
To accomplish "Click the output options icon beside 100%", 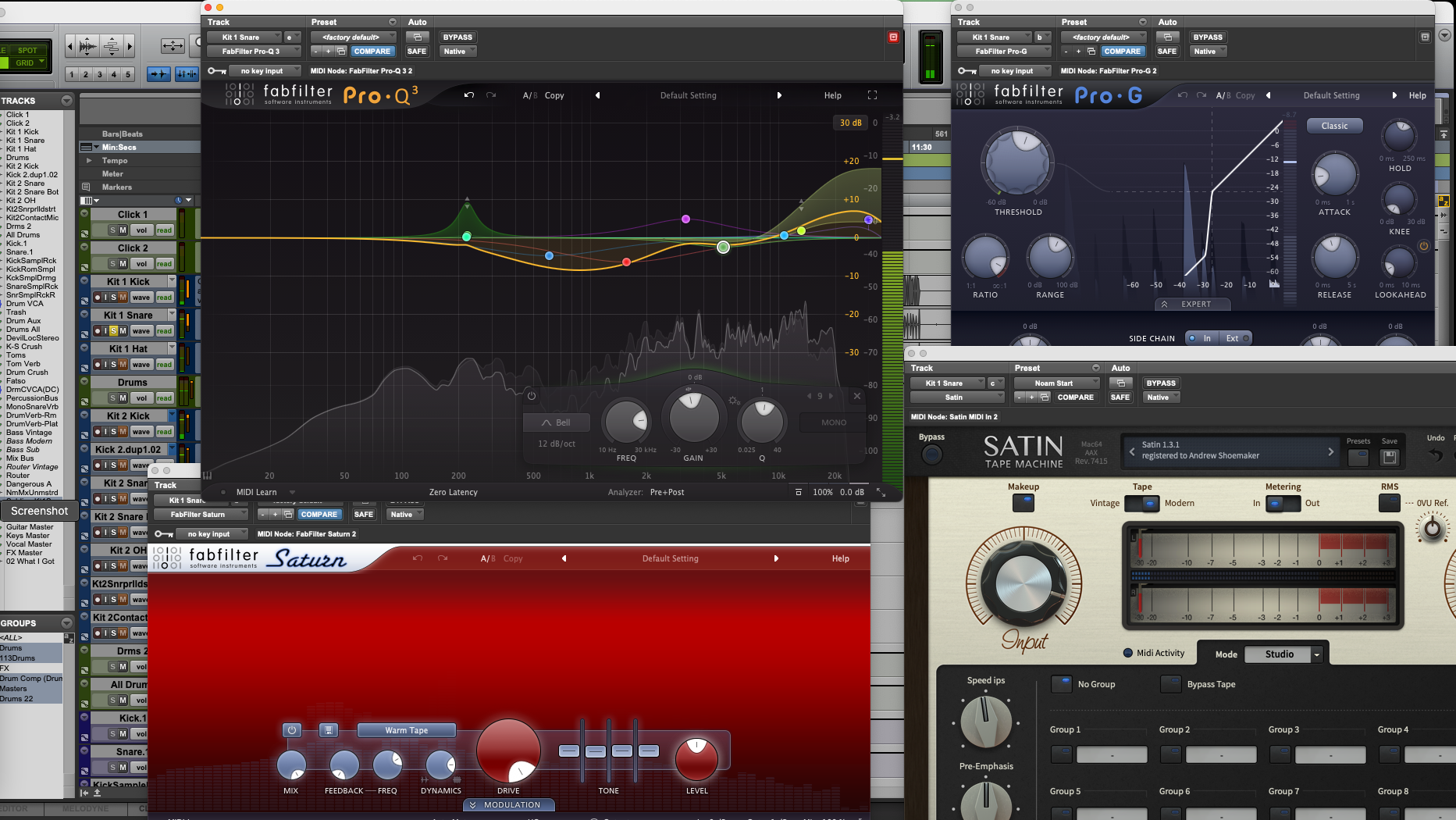I will click(799, 492).
